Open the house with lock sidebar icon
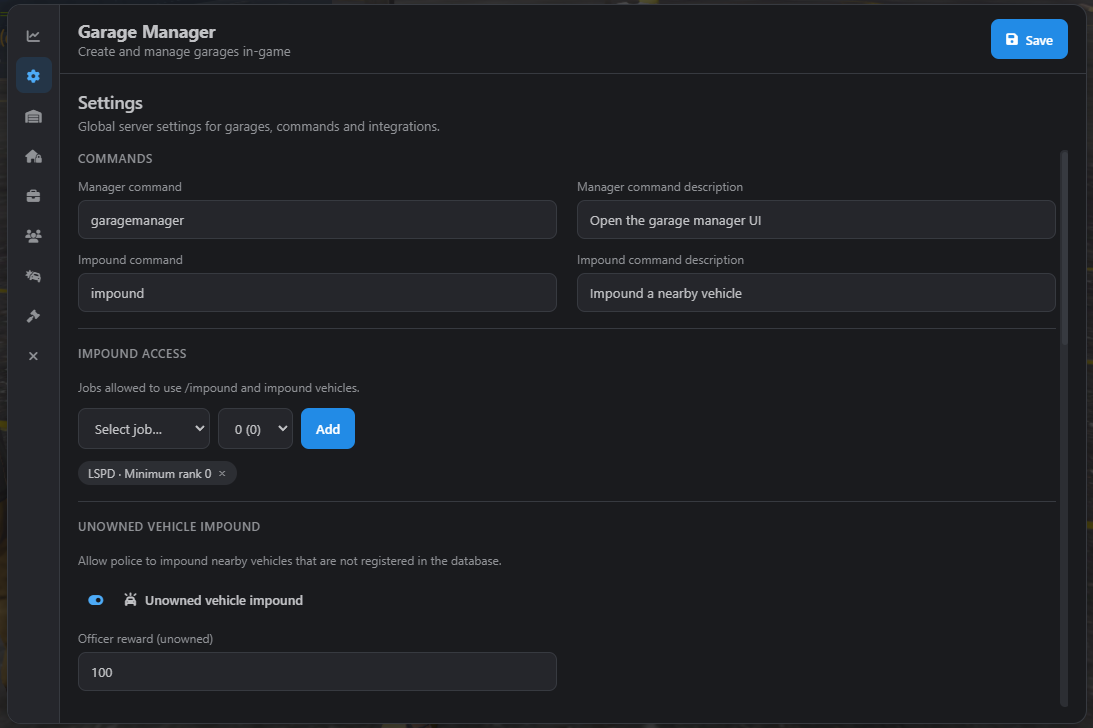The image size is (1093, 728). (33, 156)
